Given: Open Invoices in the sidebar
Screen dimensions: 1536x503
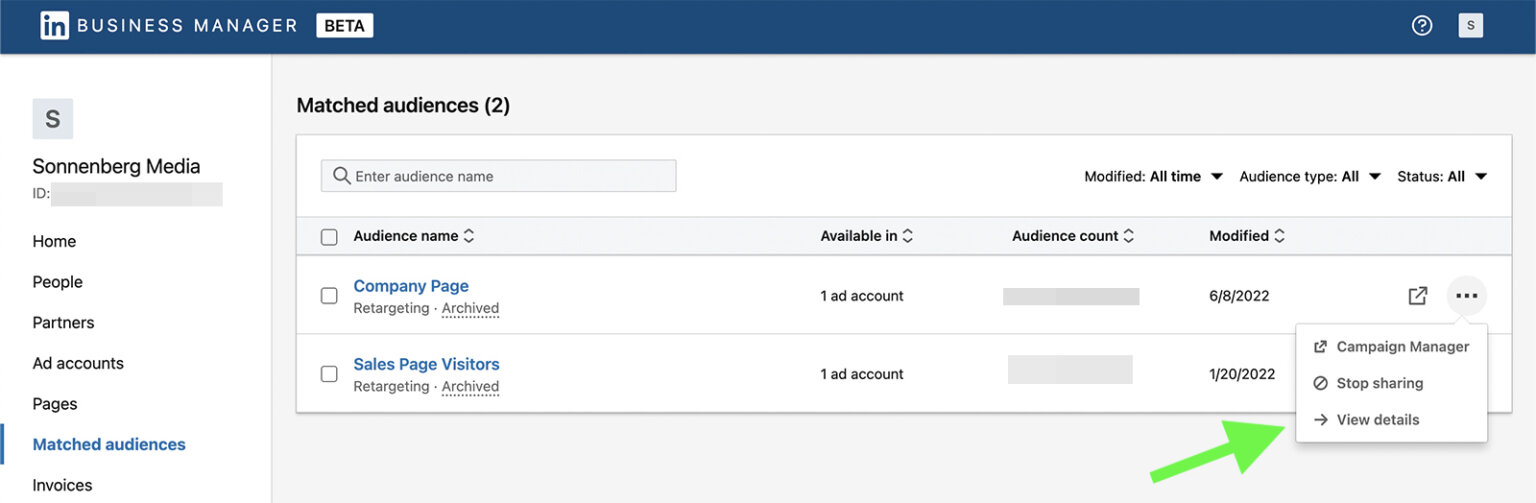Looking at the screenshot, I should (62, 485).
